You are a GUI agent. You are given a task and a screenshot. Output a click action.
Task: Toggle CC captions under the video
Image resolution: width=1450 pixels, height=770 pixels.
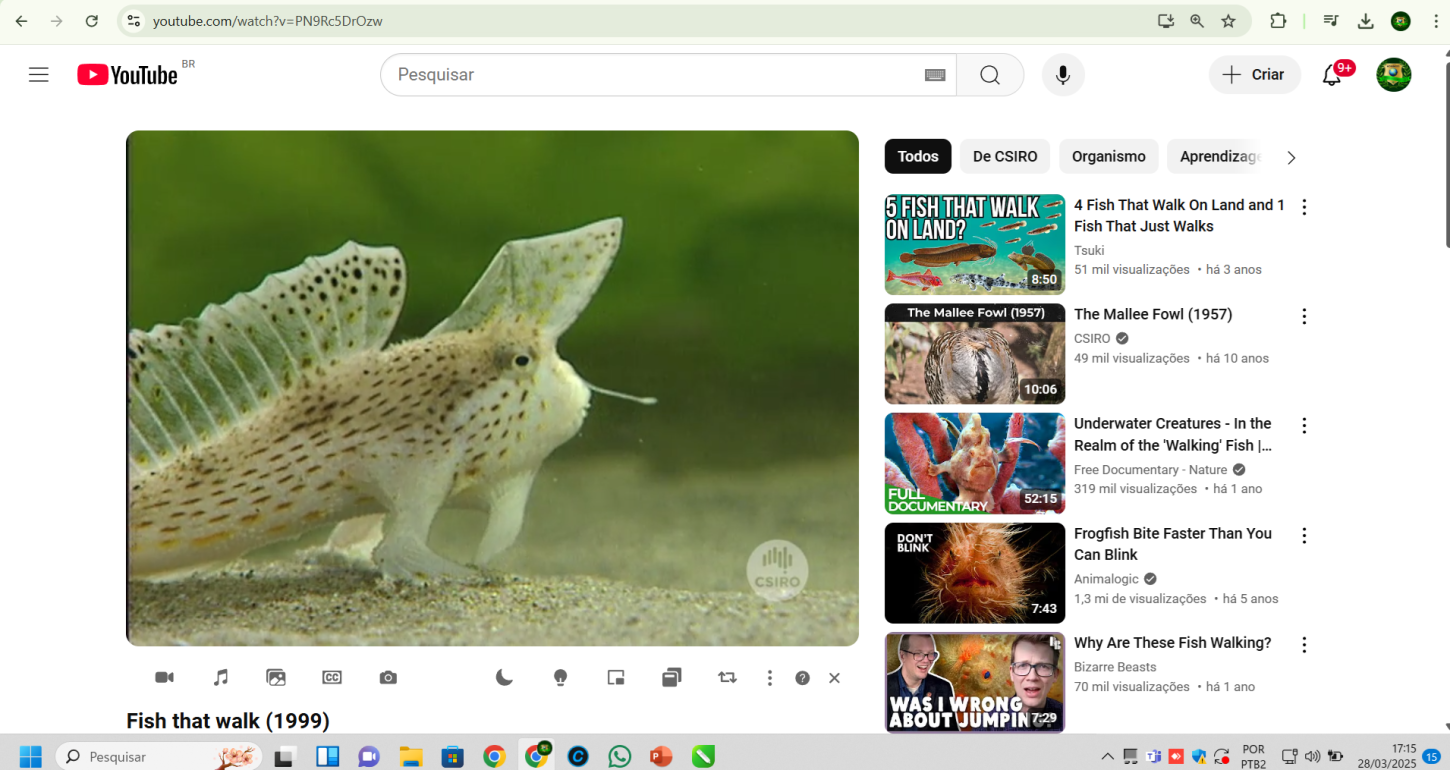click(x=332, y=678)
